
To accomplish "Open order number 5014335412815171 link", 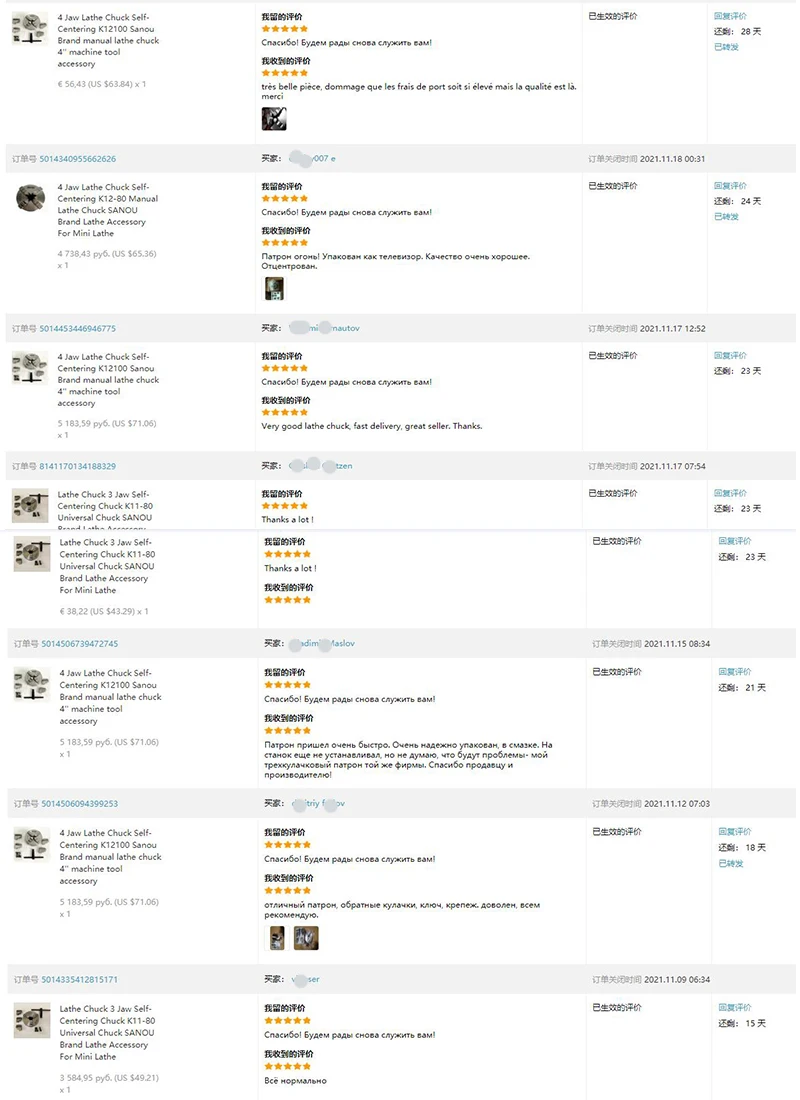I will (x=79, y=980).
